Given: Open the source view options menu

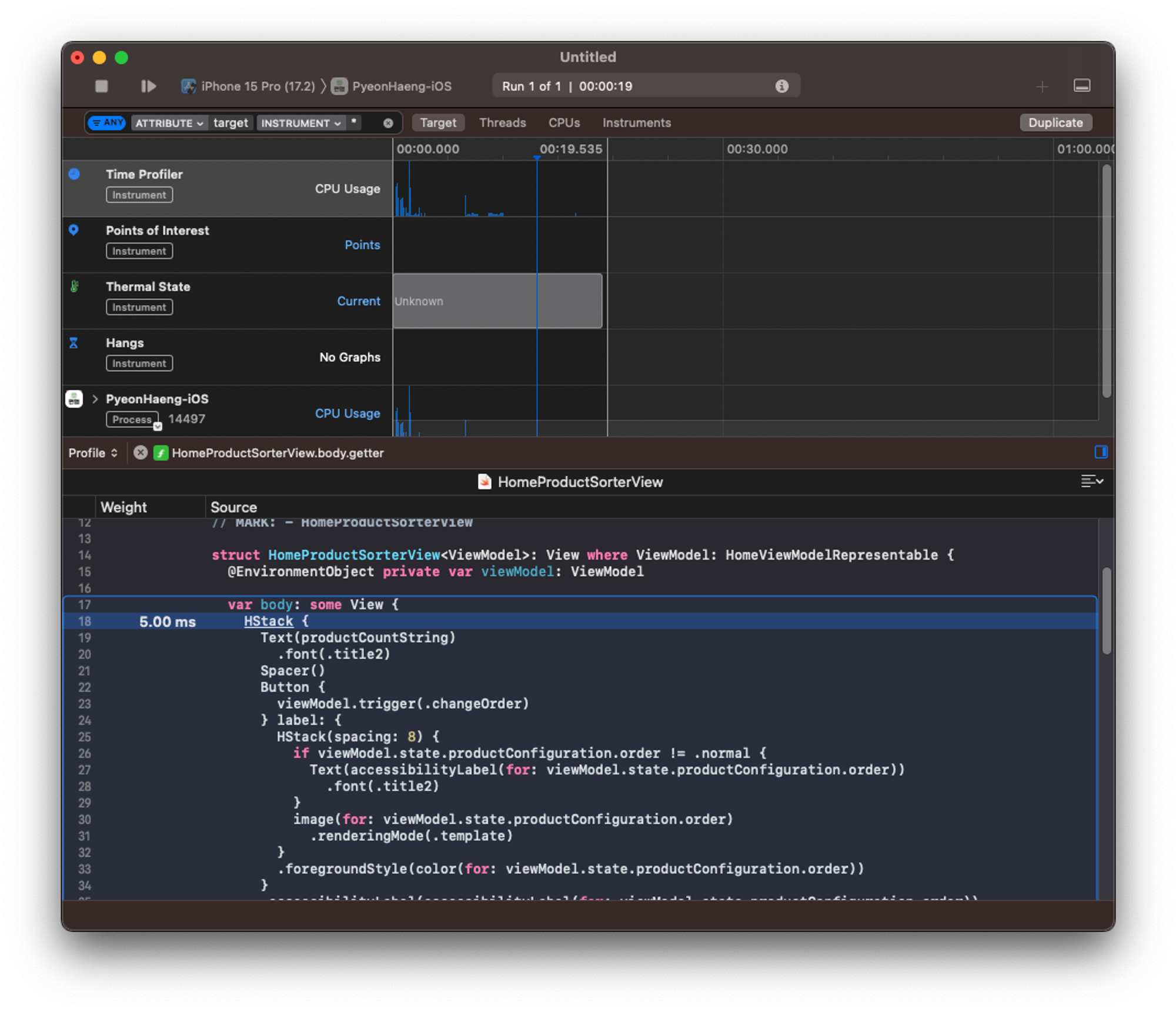Looking at the screenshot, I should [1092, 481].
